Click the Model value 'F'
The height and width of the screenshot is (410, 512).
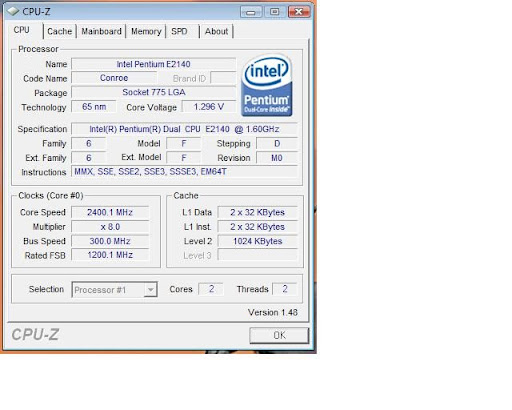pyautogui.click(x=184, y=144)
